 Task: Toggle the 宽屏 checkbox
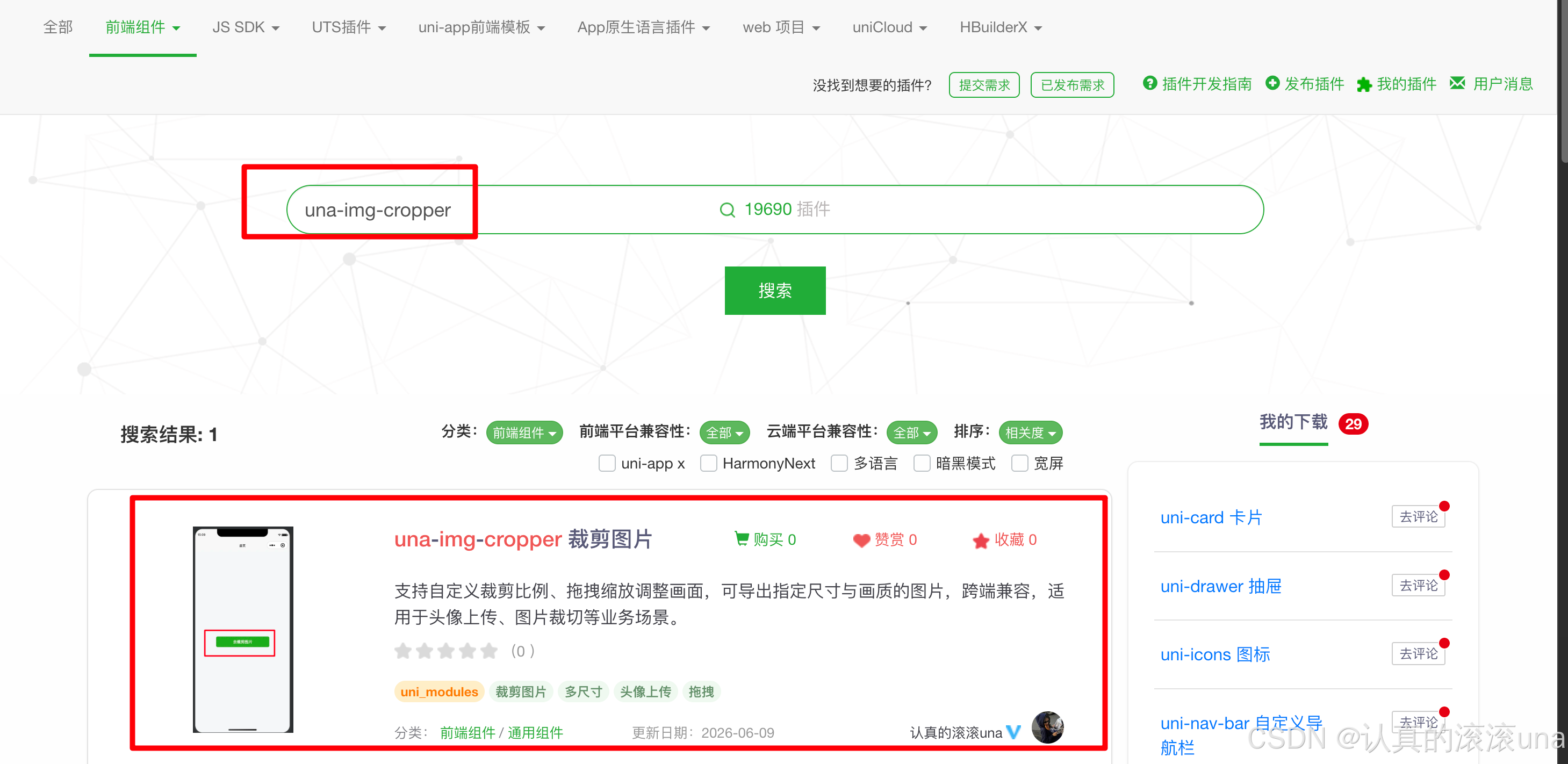coord(1019,463)
